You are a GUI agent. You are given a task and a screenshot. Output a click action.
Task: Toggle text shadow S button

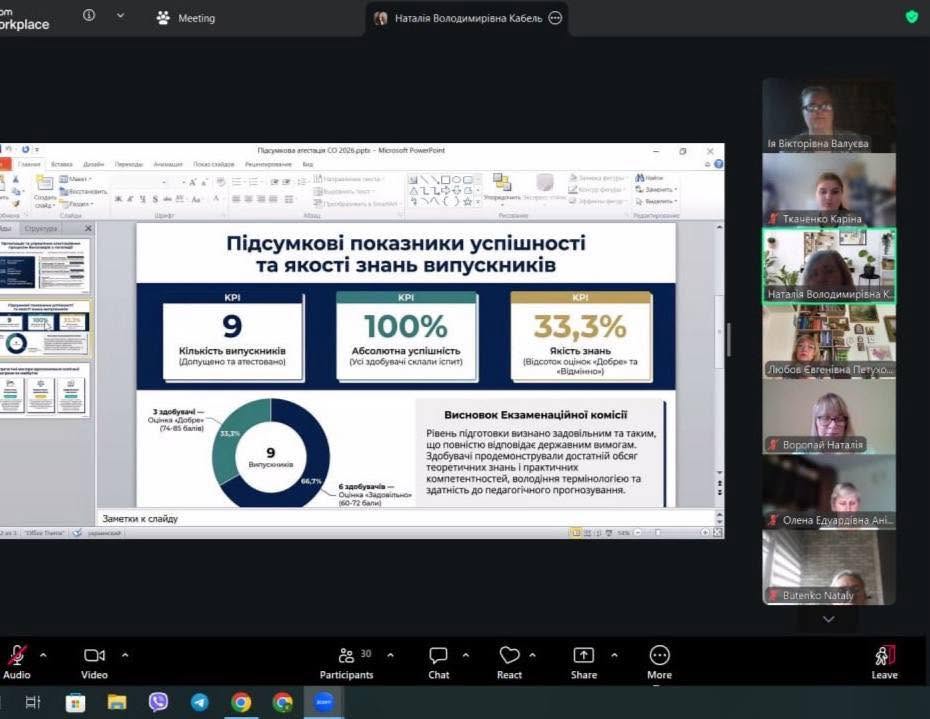point(155,199)
